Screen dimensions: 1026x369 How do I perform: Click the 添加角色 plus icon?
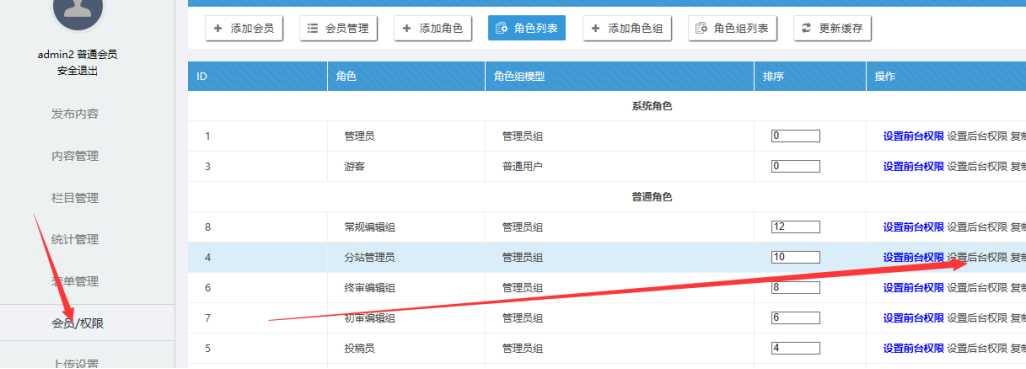pyautogui.click(x=407, y=29)
